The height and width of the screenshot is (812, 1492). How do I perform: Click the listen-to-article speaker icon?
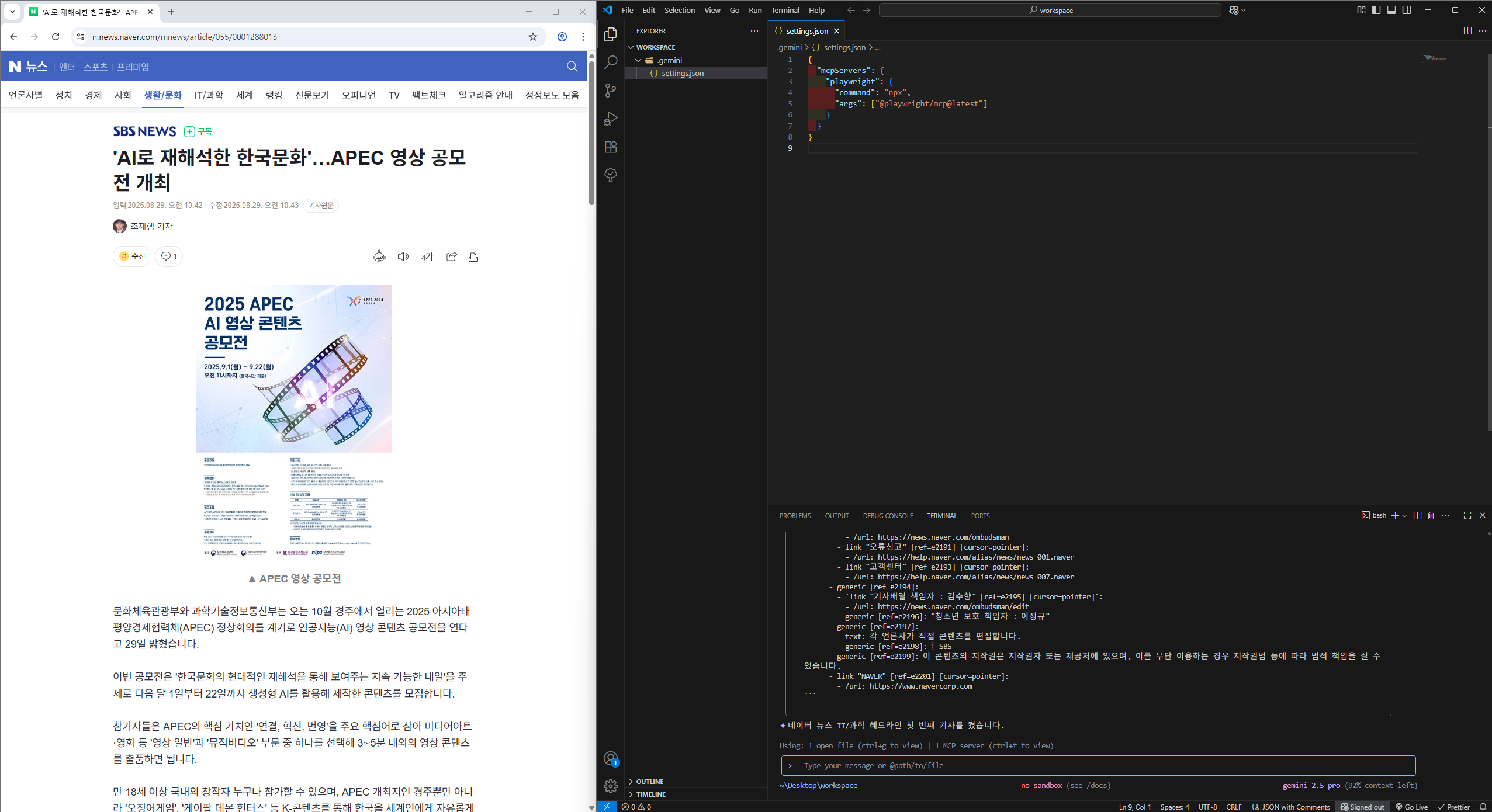403,256
